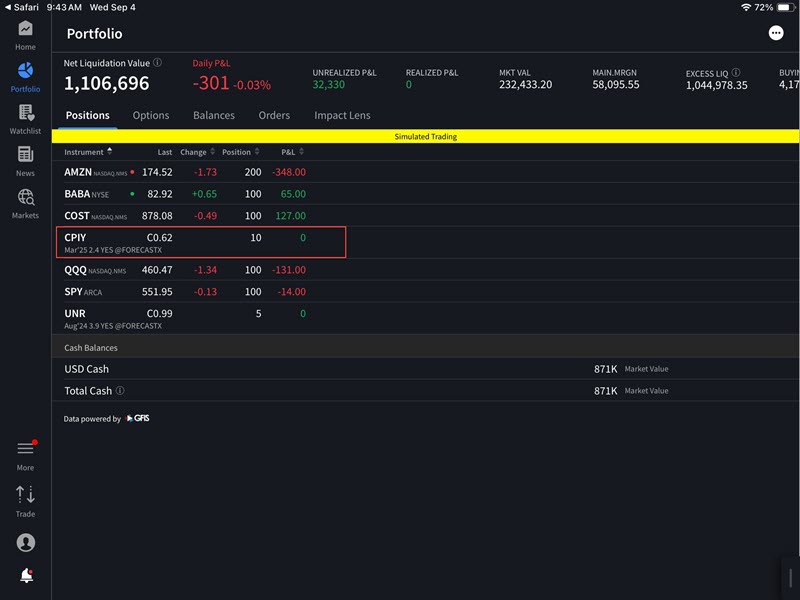Tap the Cash Balances section header
Viewport: 800px width, 600px height.
click(x=425, y=347)
